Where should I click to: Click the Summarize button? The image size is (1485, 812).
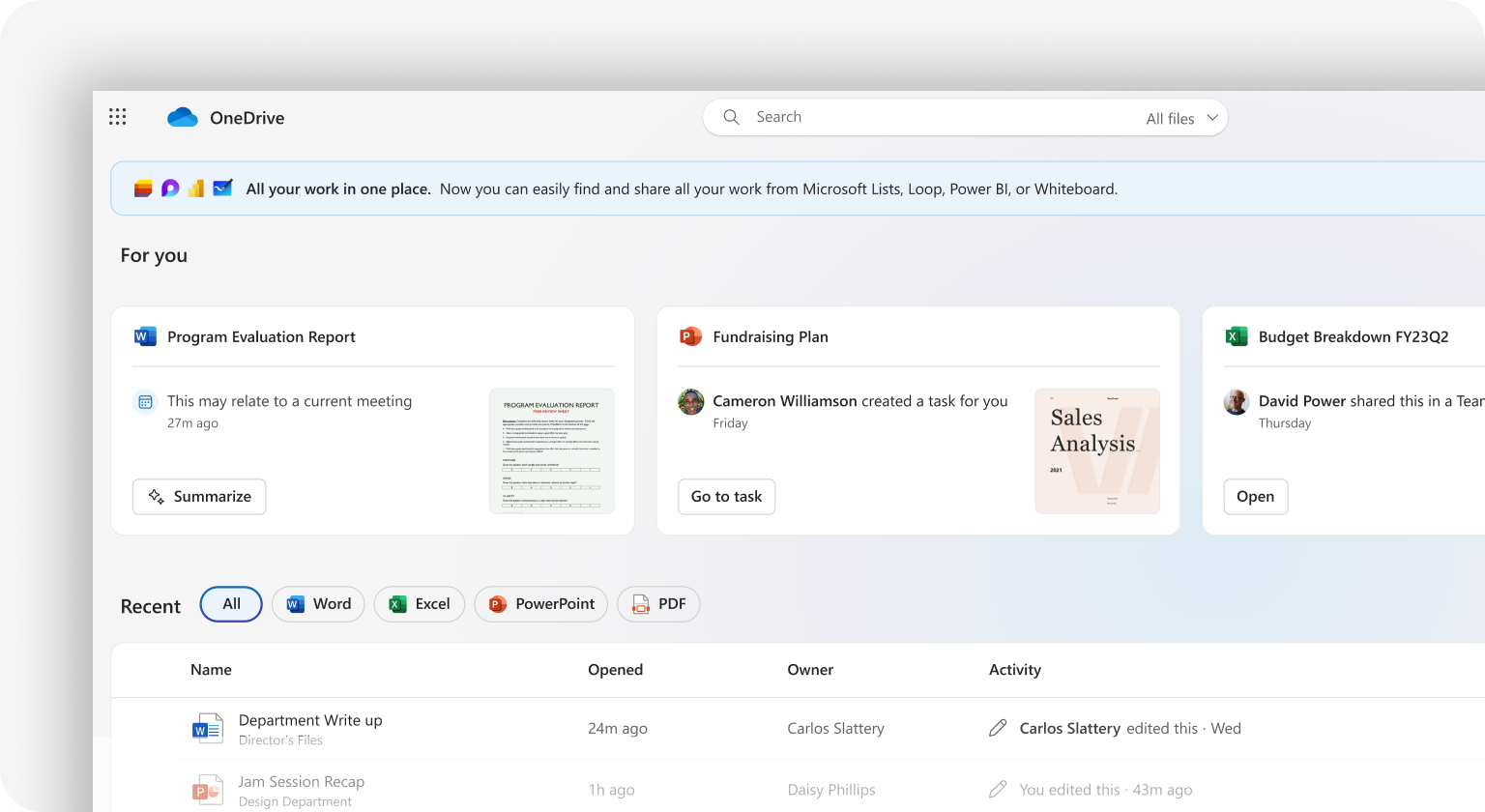199,497
